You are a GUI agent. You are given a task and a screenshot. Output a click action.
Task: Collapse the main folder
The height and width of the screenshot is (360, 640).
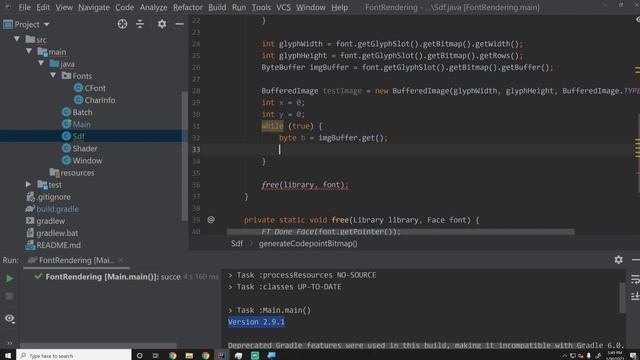click(29, 51)
